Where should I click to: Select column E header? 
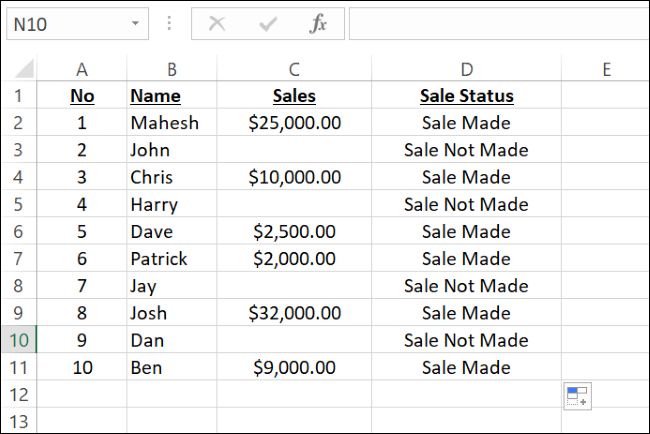click(605, 69)
